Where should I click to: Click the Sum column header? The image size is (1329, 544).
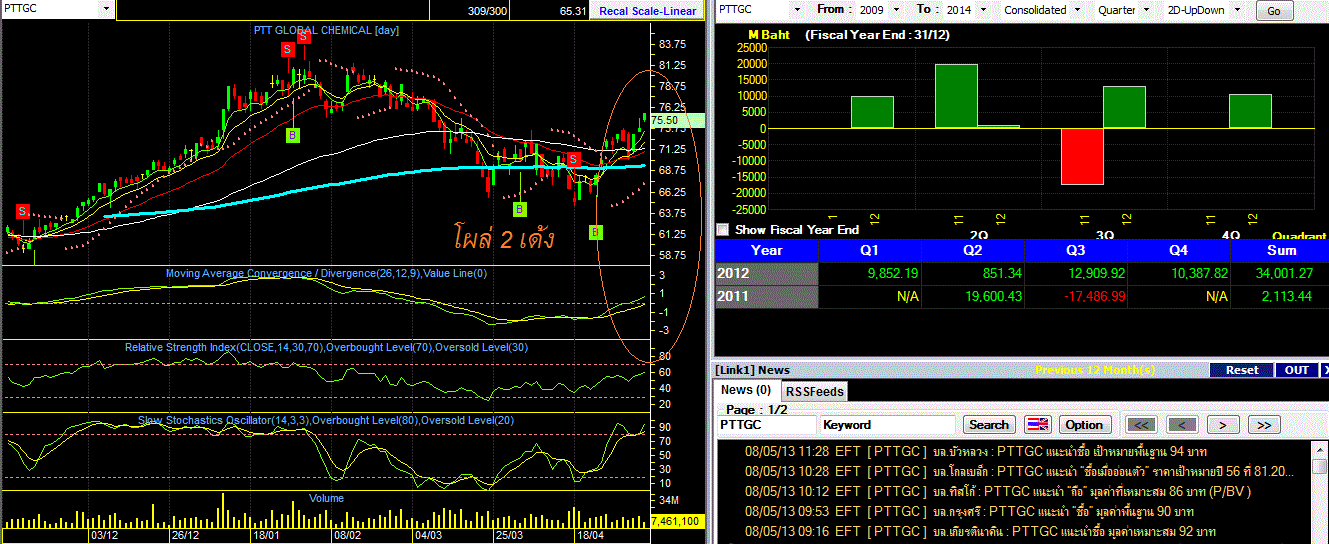tap(1281, 250)
